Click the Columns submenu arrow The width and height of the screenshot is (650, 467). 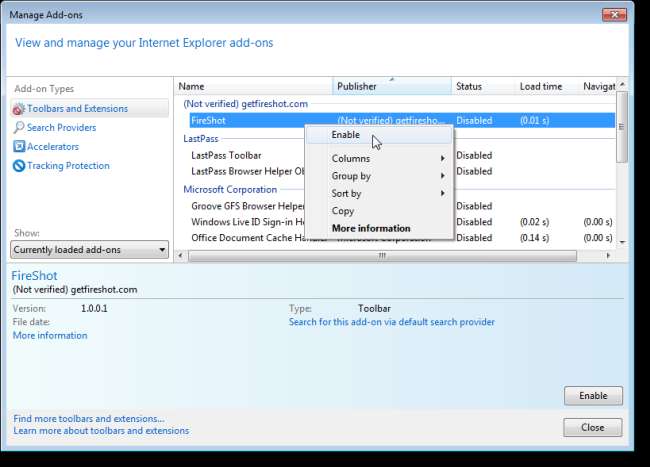(x=443, y=159)
